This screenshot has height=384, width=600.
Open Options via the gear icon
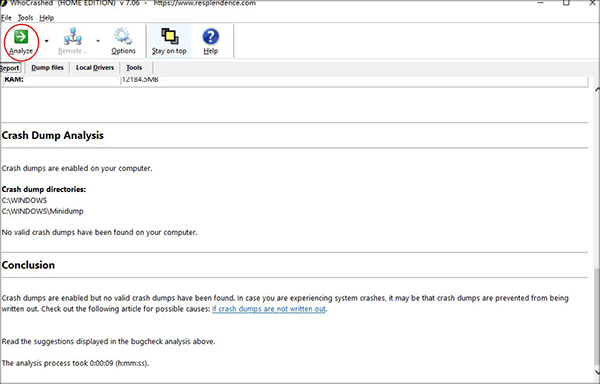pyautogui.click(x=123, y=37)
